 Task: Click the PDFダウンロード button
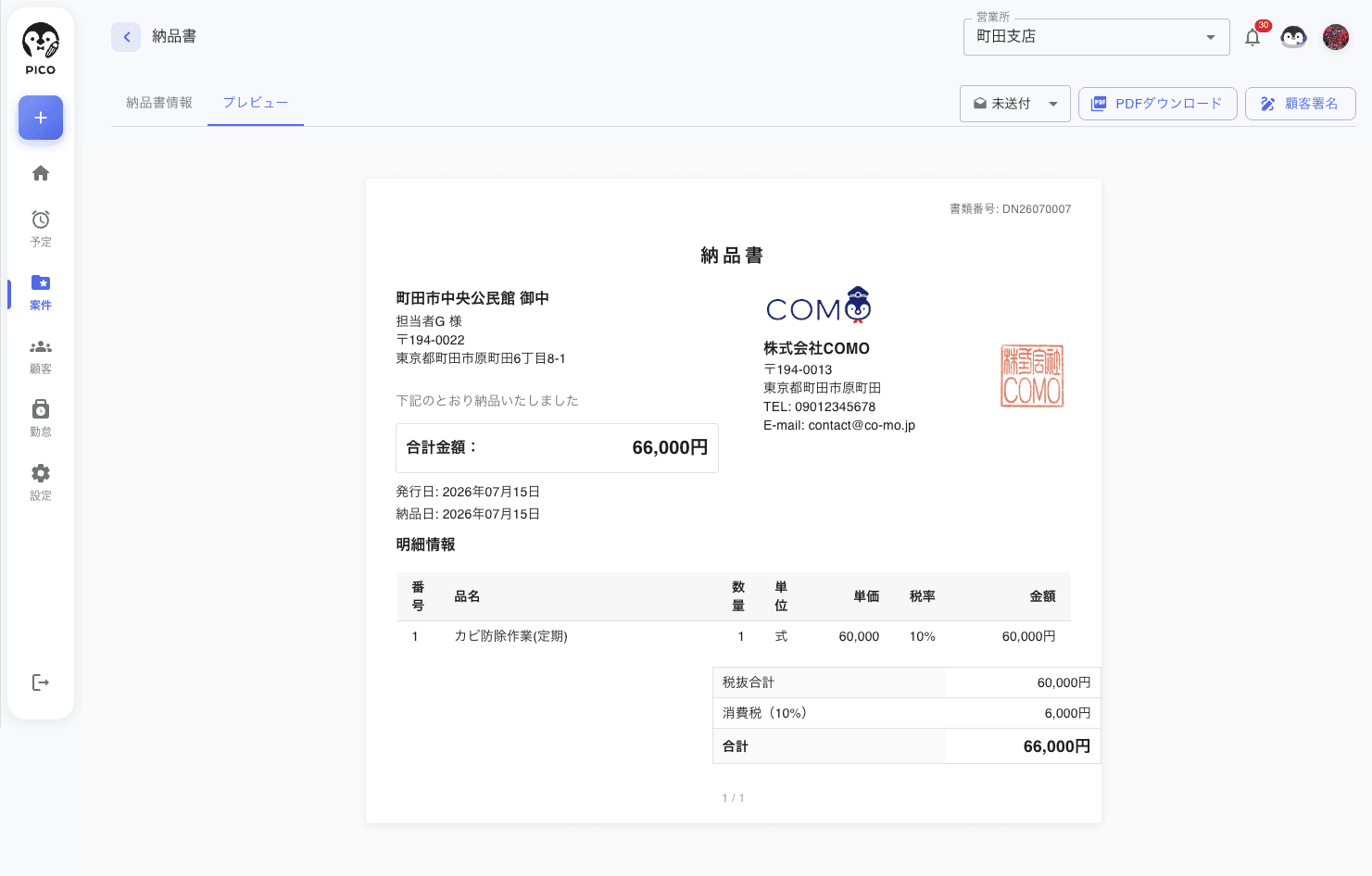point(1158,104)
